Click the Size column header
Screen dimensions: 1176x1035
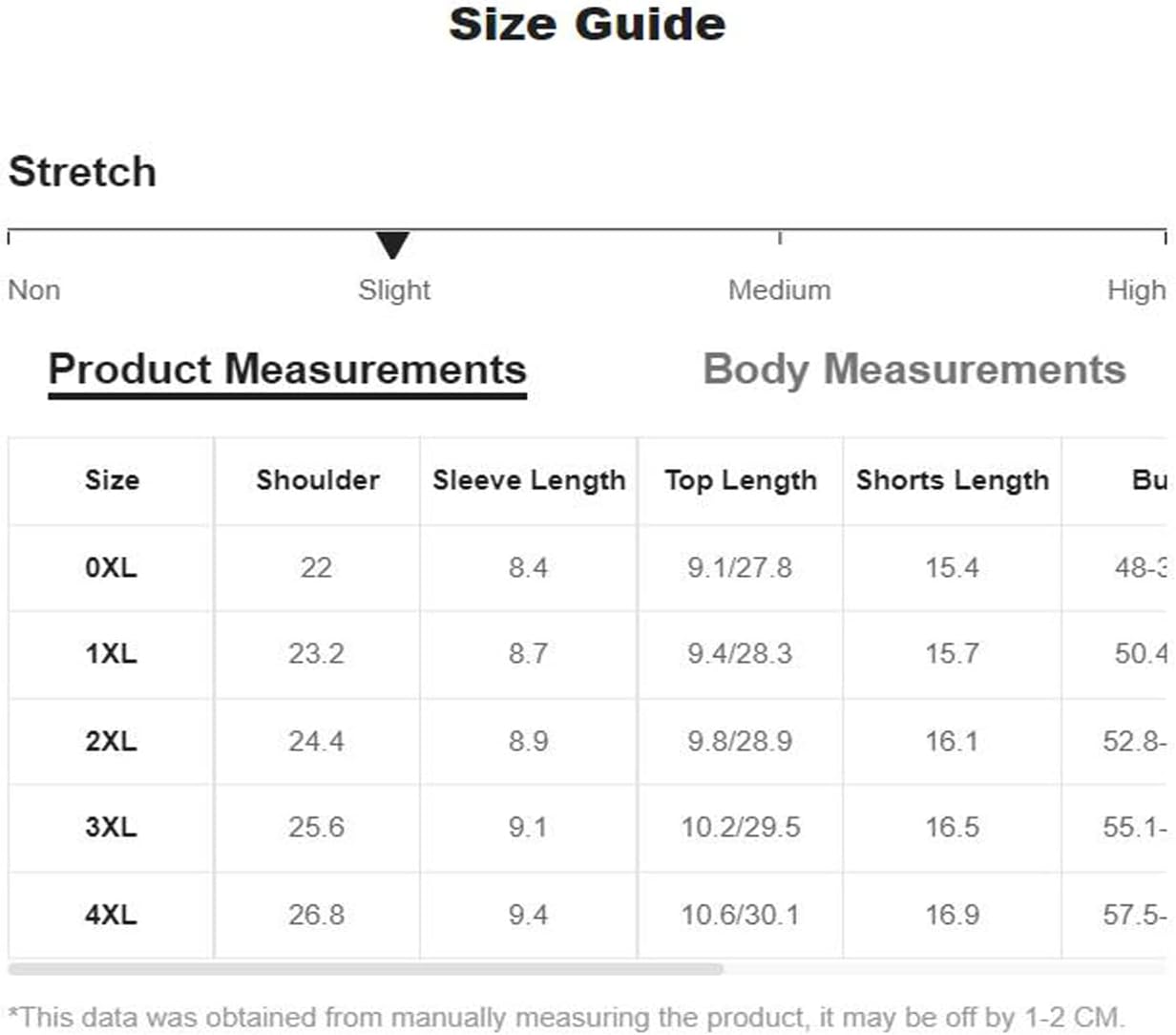pos(112,480)
